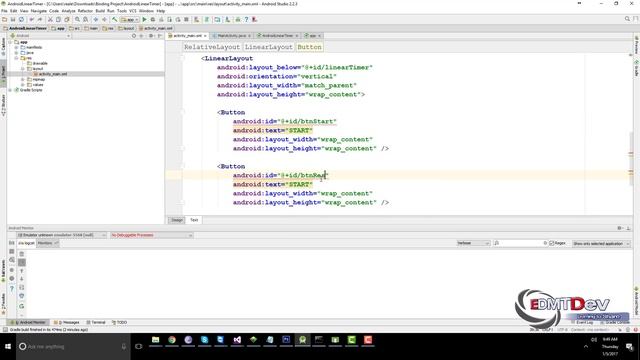
Task: Open the app run configuration dropdown
Action: [129, 19]
